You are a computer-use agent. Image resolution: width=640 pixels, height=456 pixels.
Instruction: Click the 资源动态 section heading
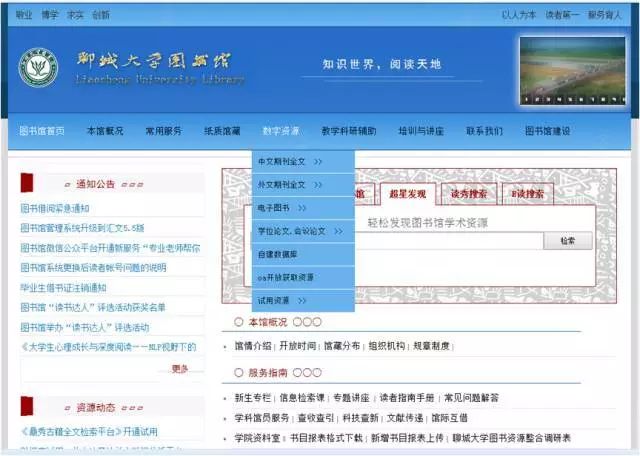pyautogui.click(x=96, y=408)
